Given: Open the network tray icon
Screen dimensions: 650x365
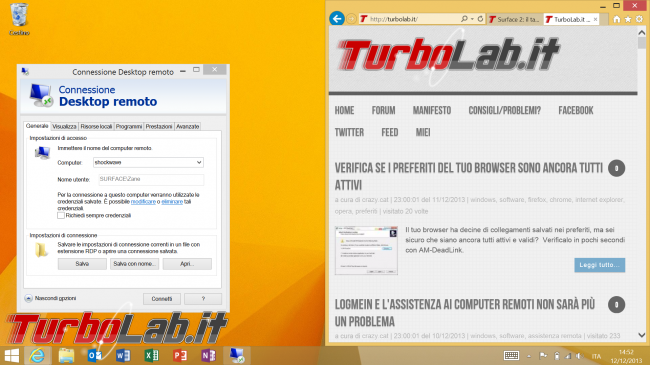Looking at the screenshot, I should click(x=568, y=355).
